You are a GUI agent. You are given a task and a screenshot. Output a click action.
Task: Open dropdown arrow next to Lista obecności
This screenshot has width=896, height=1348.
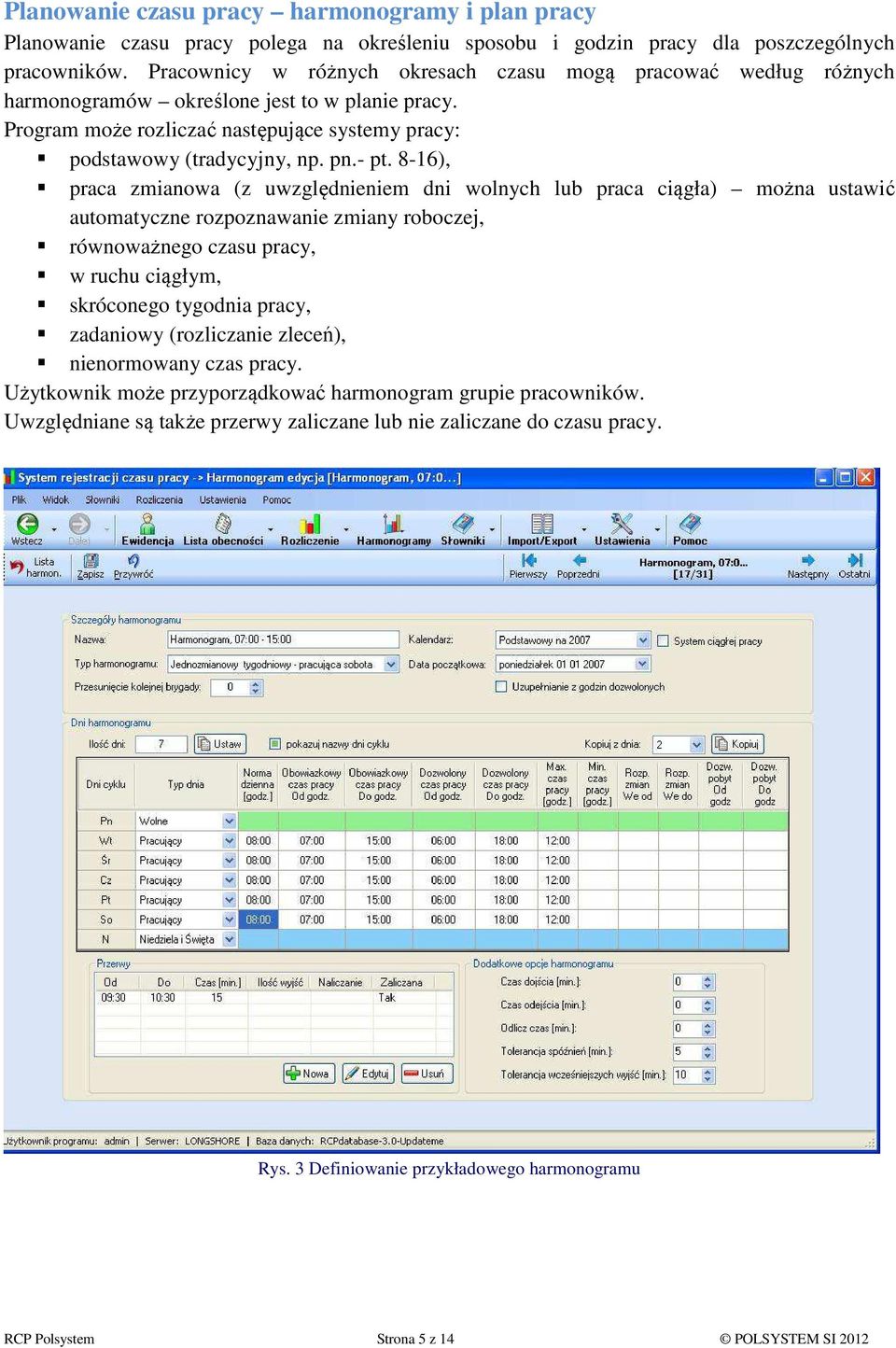click(271, 529)
